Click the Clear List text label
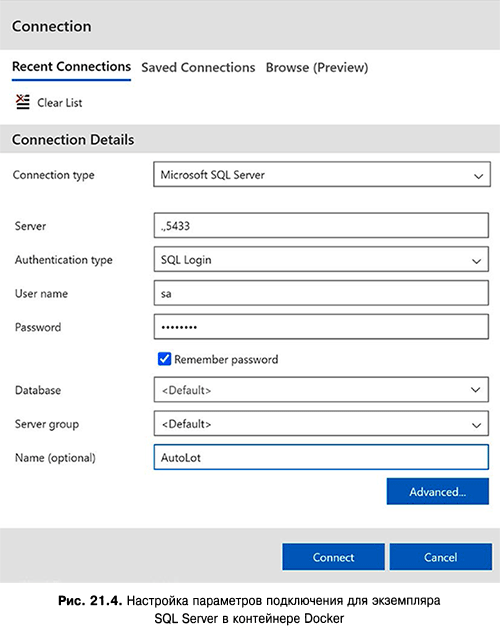This screenshot has width=500, height=638. (x=60, y=103)
